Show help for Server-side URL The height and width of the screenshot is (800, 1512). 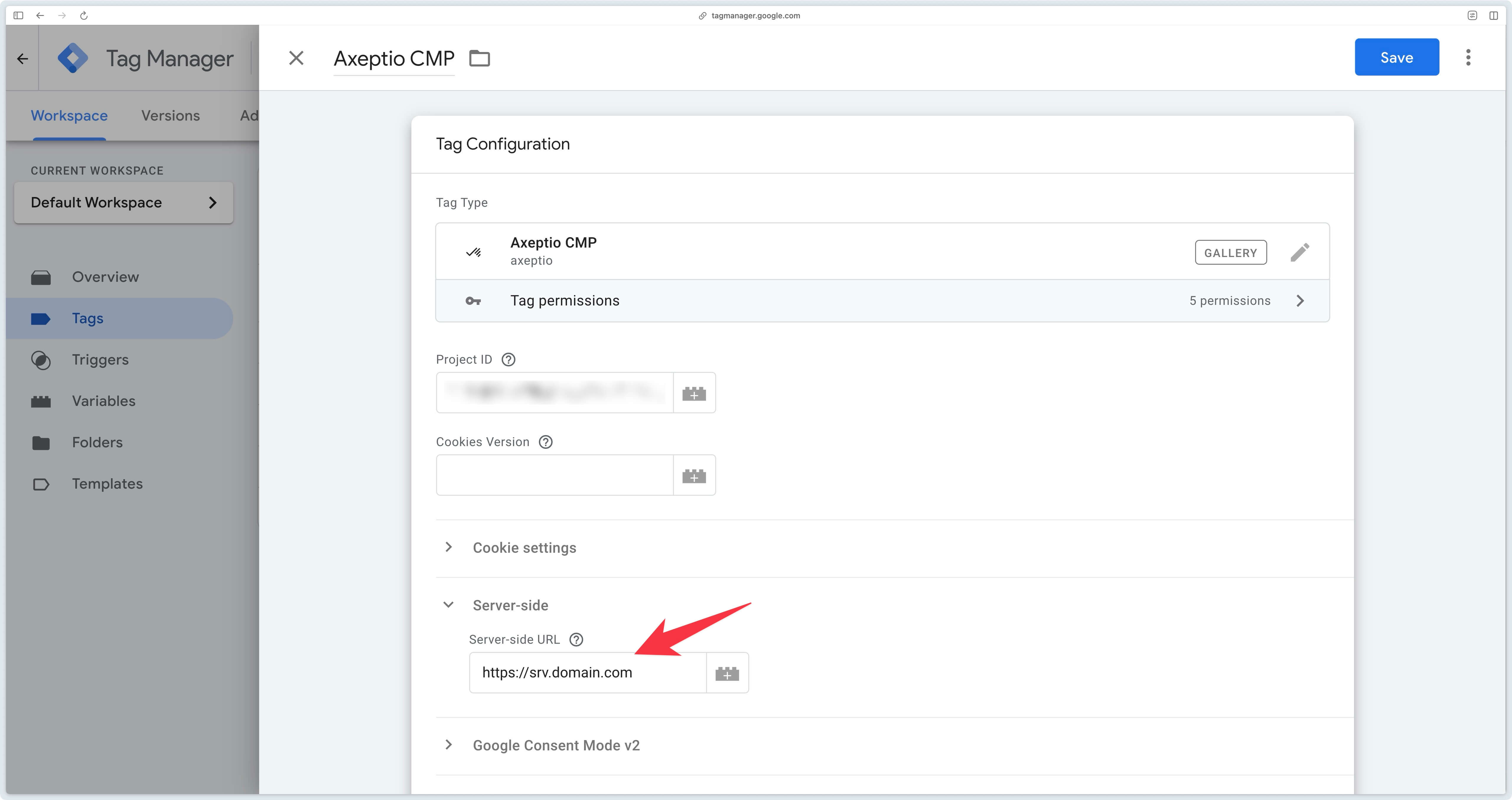[x=576, y=640]
